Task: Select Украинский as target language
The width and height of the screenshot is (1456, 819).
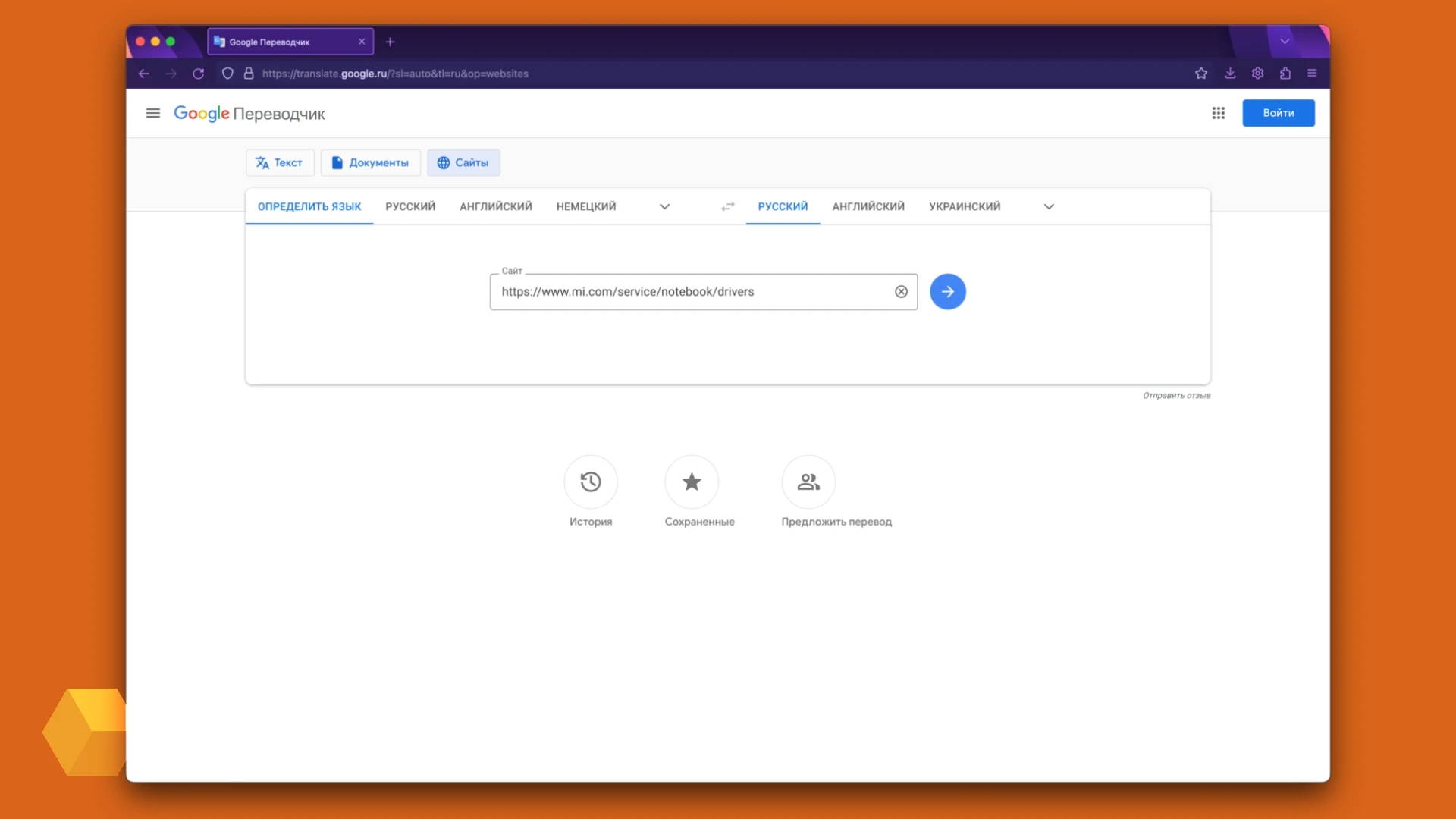Action: 965,206
